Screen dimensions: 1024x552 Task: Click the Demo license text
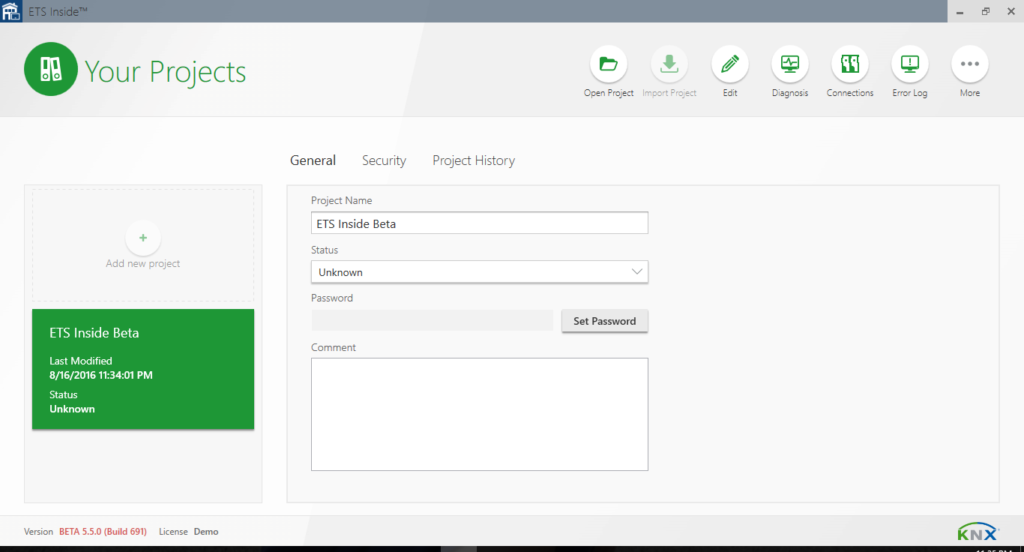tap(206, 532)
